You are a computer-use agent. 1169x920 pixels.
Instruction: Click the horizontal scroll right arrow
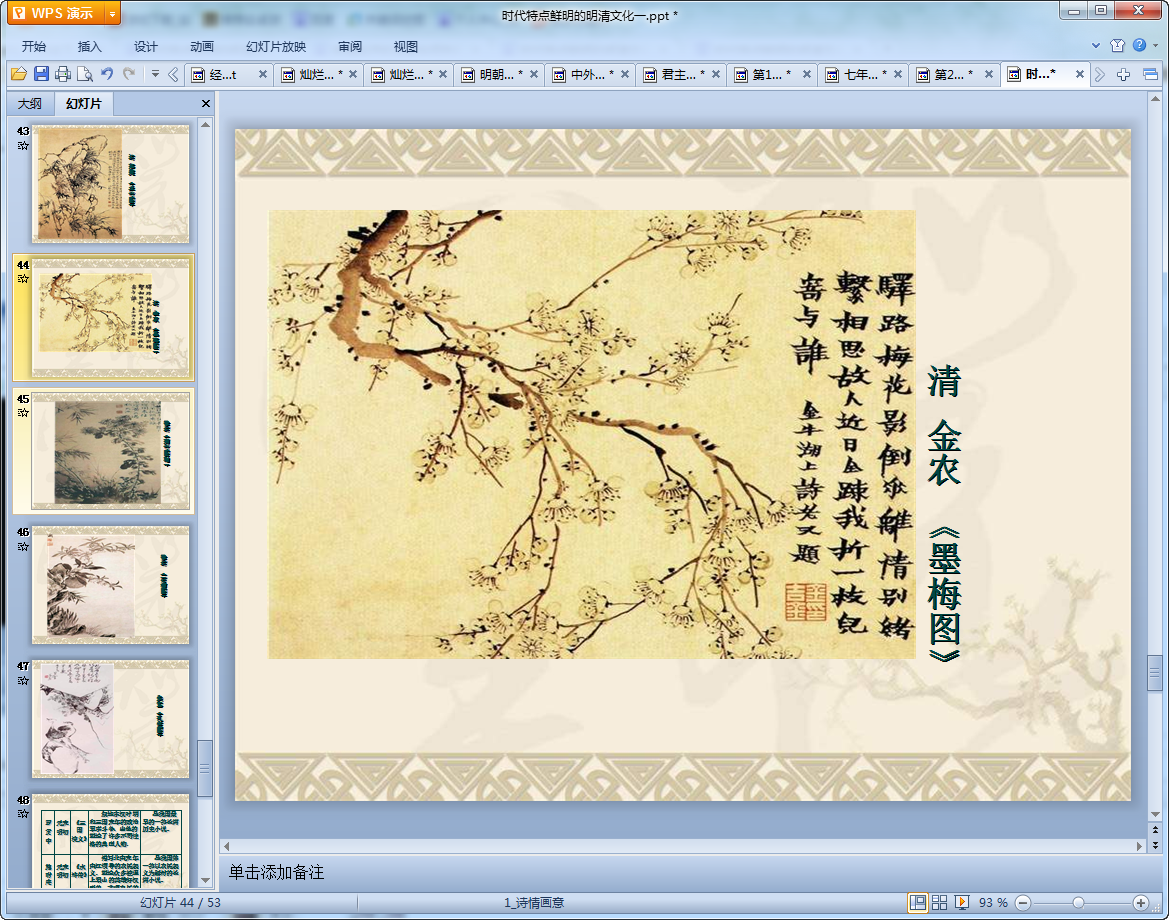tap(1138, 846)
